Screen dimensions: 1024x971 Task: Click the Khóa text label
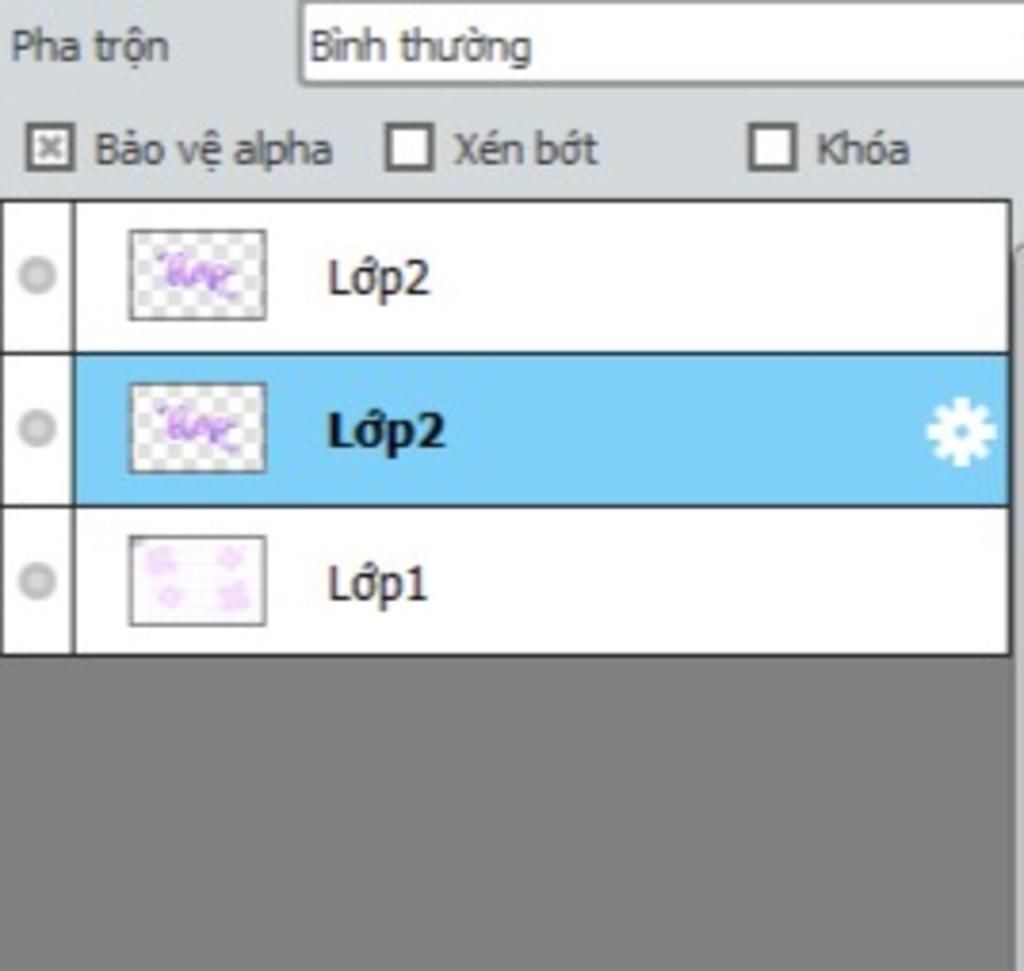click(x=863, y=148)
